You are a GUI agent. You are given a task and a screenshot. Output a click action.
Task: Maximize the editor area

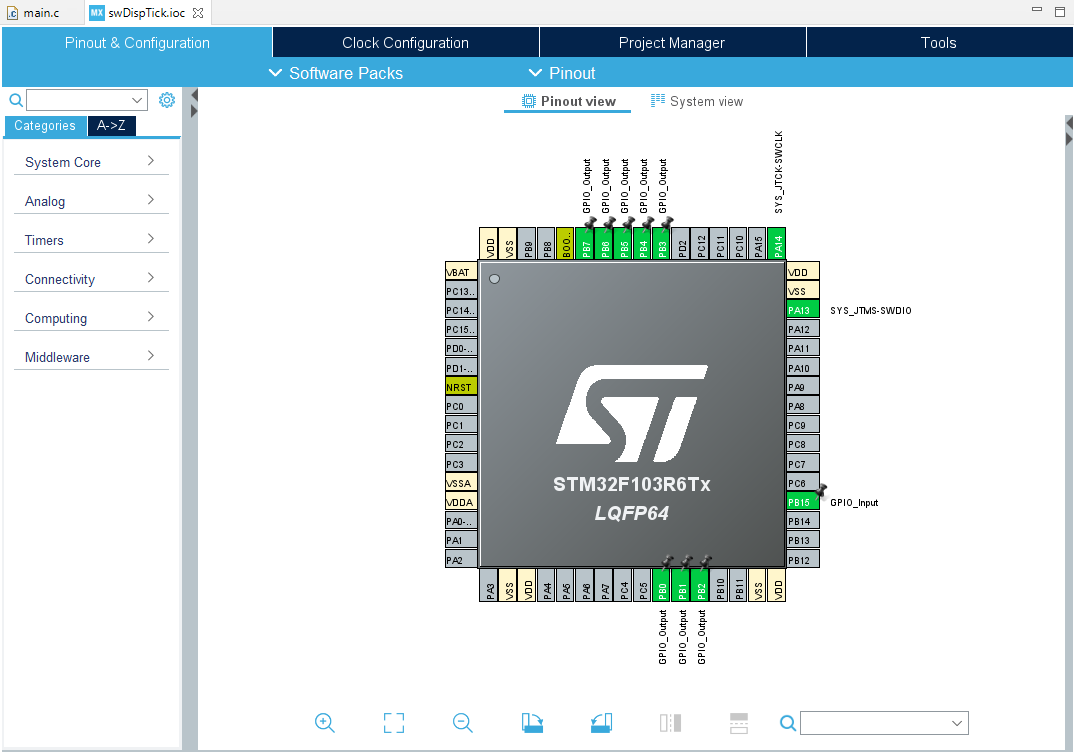tap(1060, 12)
